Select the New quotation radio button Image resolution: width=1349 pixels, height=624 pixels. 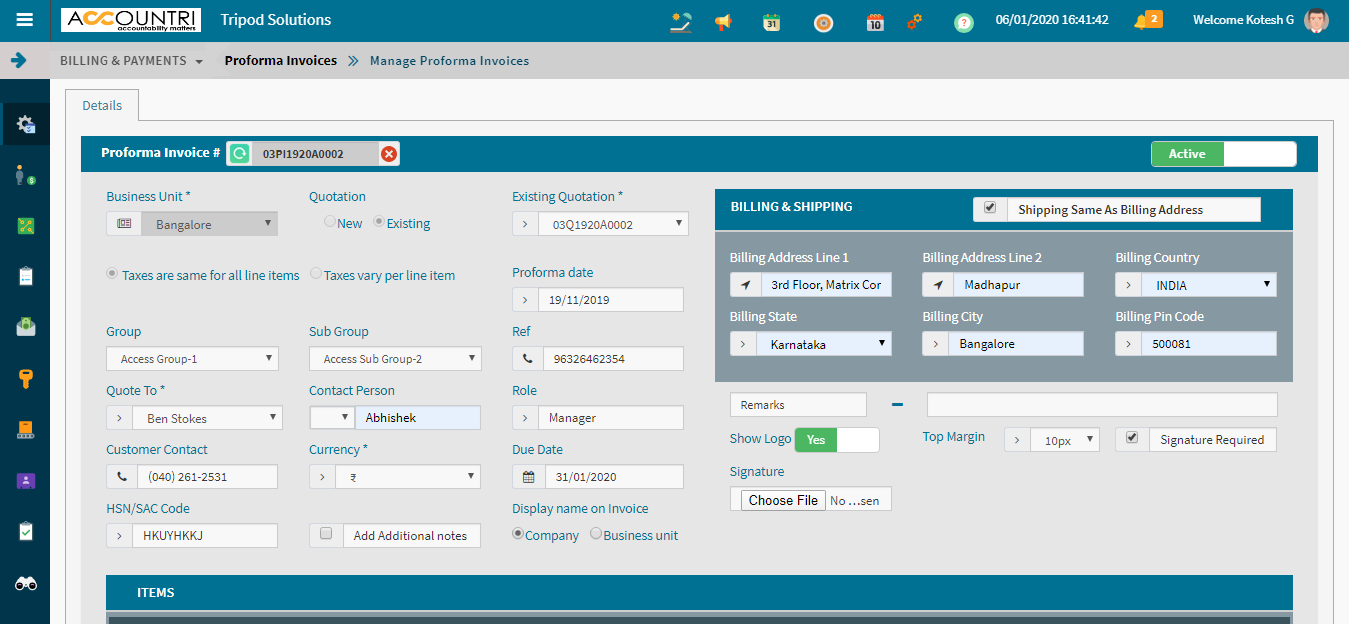pyautogui.click(x=330, y=222)
